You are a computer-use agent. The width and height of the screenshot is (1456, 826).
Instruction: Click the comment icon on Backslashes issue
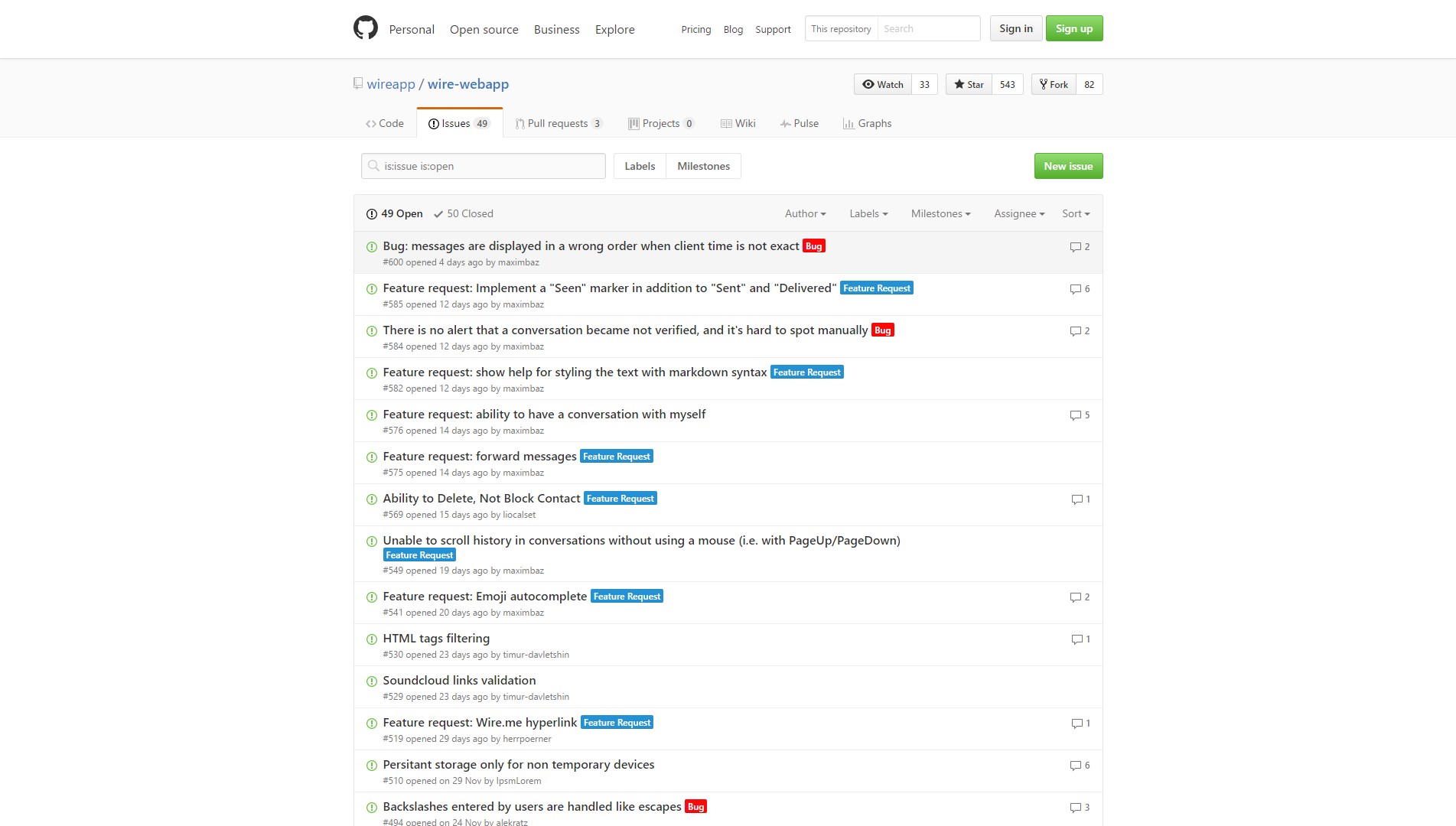[x=1075, y=808]
